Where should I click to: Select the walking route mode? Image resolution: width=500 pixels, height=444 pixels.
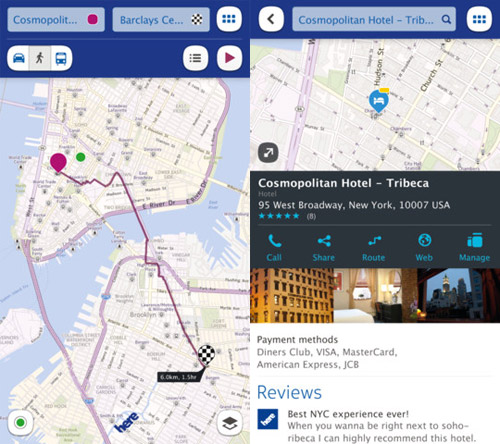click(x=40, y=58)
